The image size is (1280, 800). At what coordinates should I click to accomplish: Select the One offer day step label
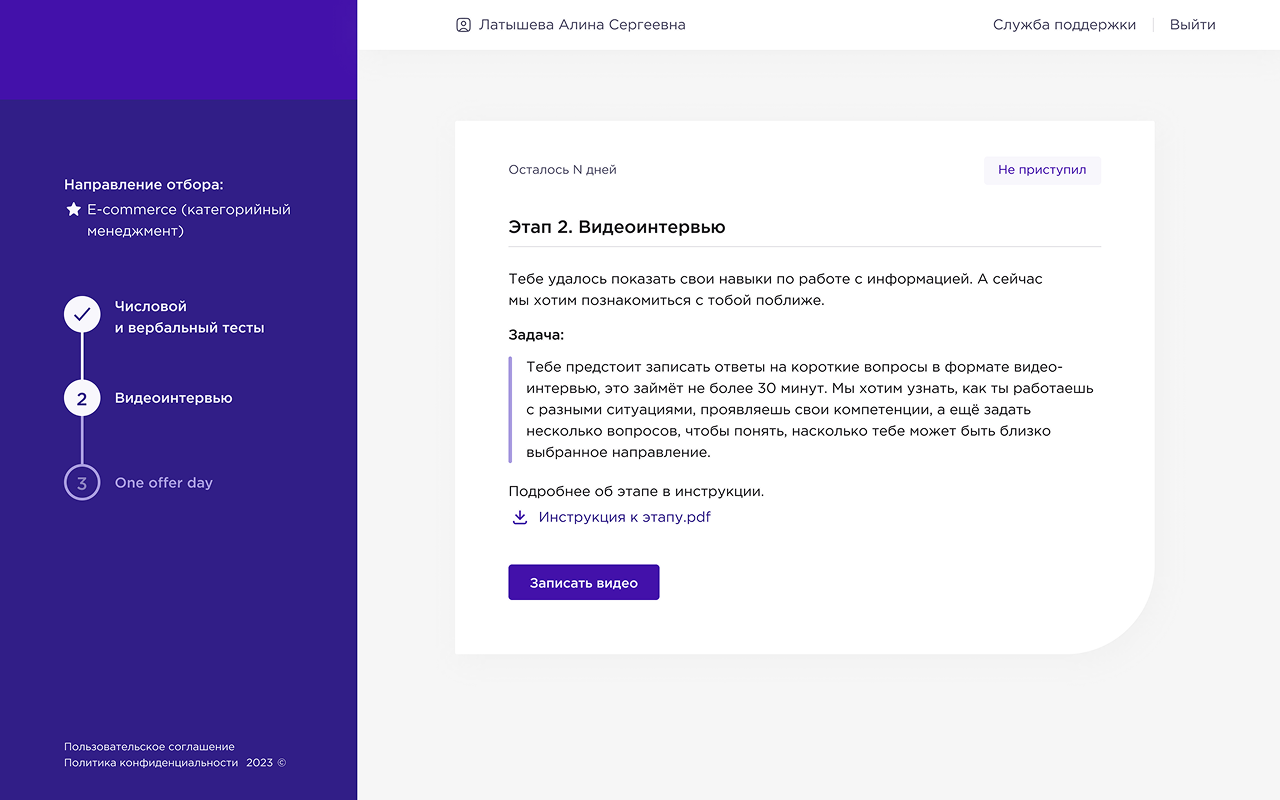(164, 483)
